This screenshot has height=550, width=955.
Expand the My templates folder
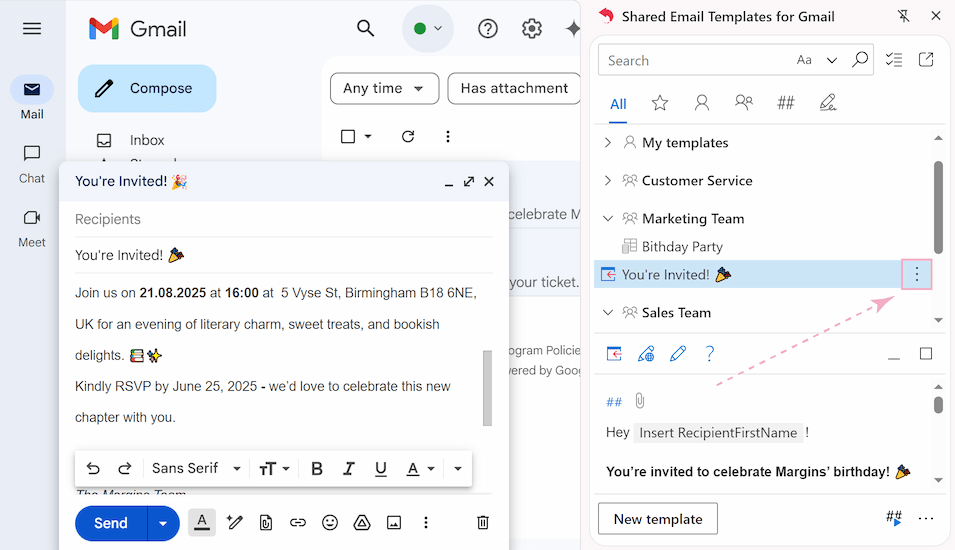[x=607, y=143]
